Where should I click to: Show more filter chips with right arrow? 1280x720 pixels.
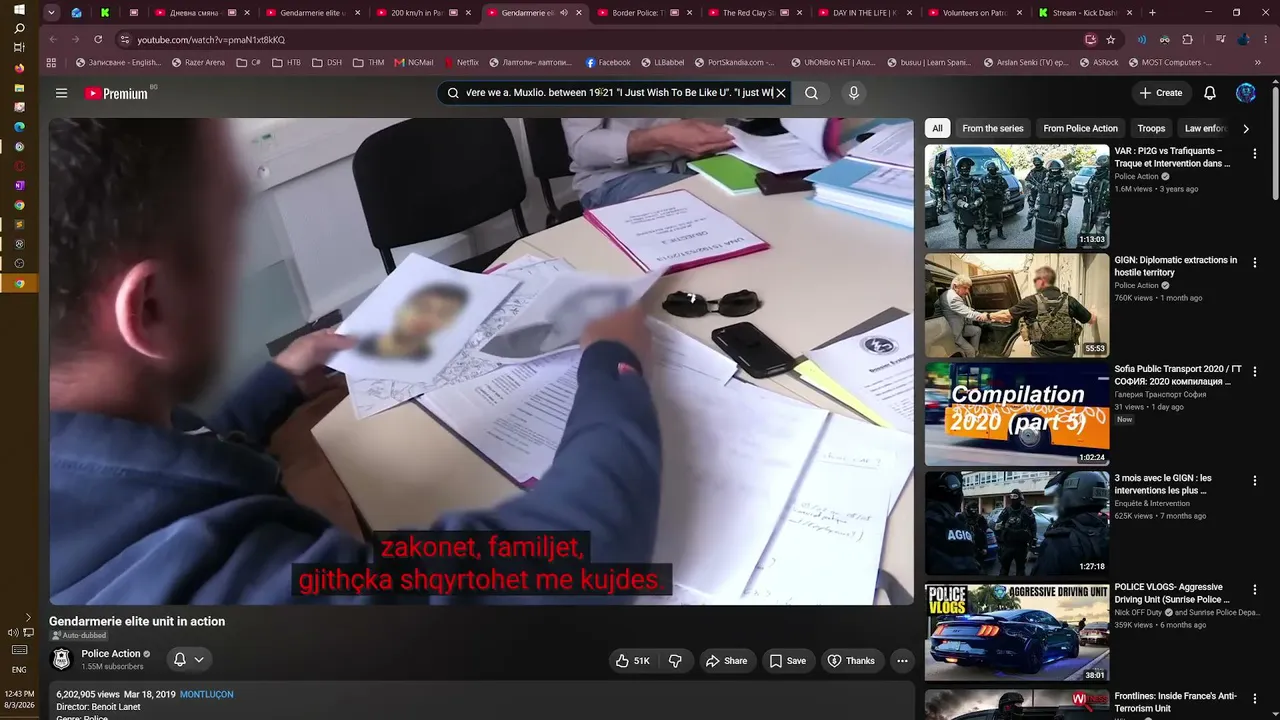pos(1245,129)
